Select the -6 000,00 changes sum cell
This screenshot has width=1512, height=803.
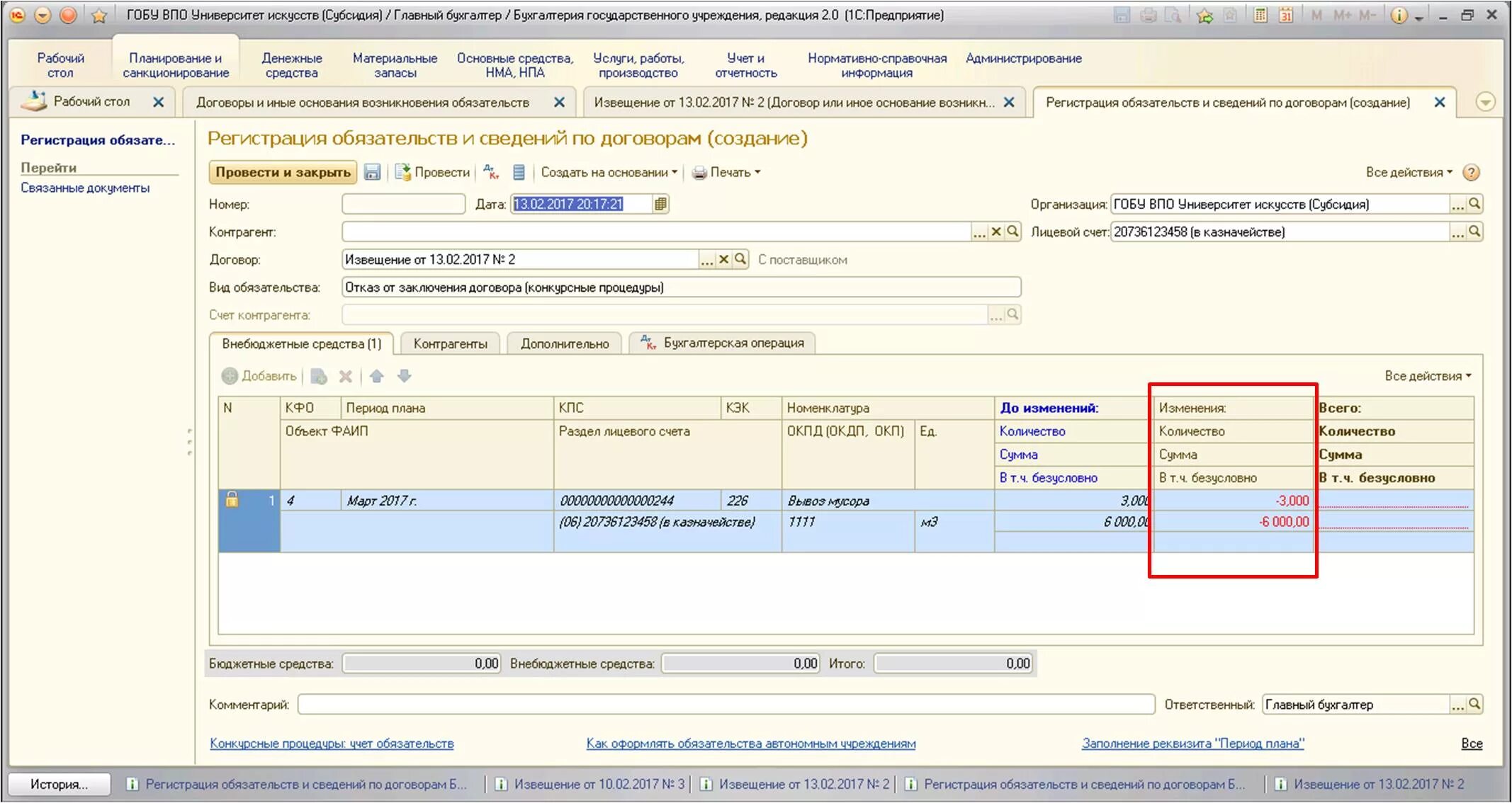(x=1233, y=522)
